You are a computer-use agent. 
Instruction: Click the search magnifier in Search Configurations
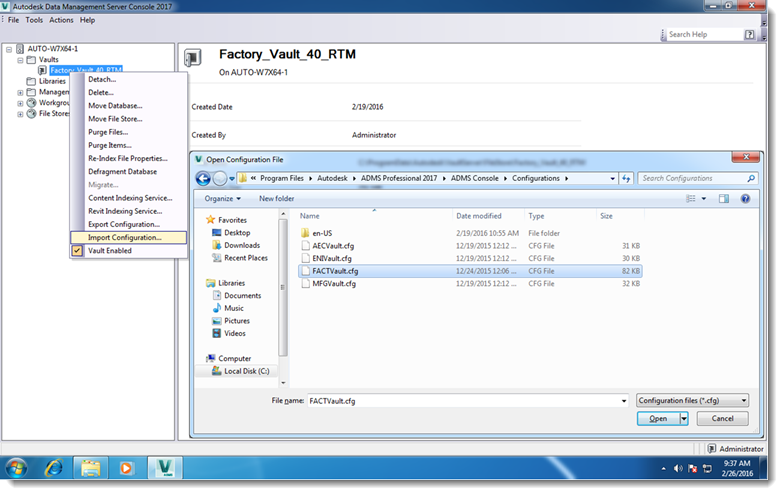point(751,178)
